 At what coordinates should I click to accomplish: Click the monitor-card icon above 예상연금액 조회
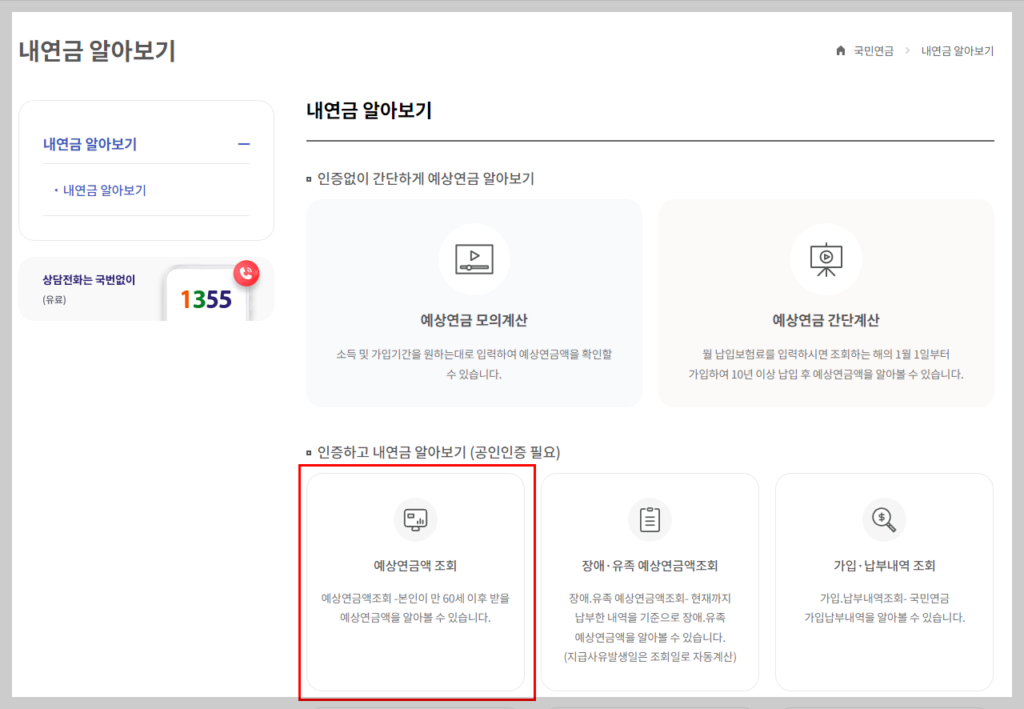click(x=417, y=519)
